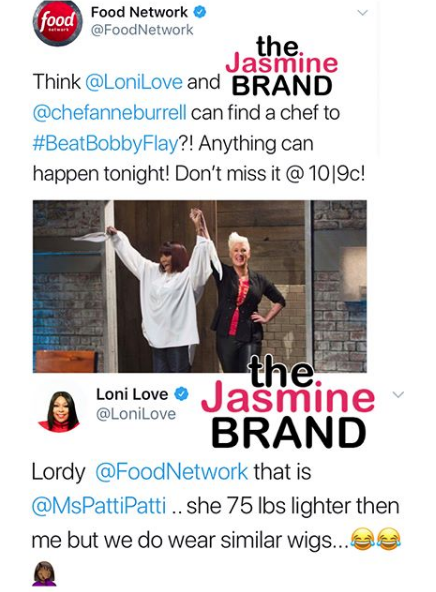The height and width of the screenshot is (592, 436).
Task: Follow the #BeatBobbyFlay hashtag
Action: coord(105,144)
